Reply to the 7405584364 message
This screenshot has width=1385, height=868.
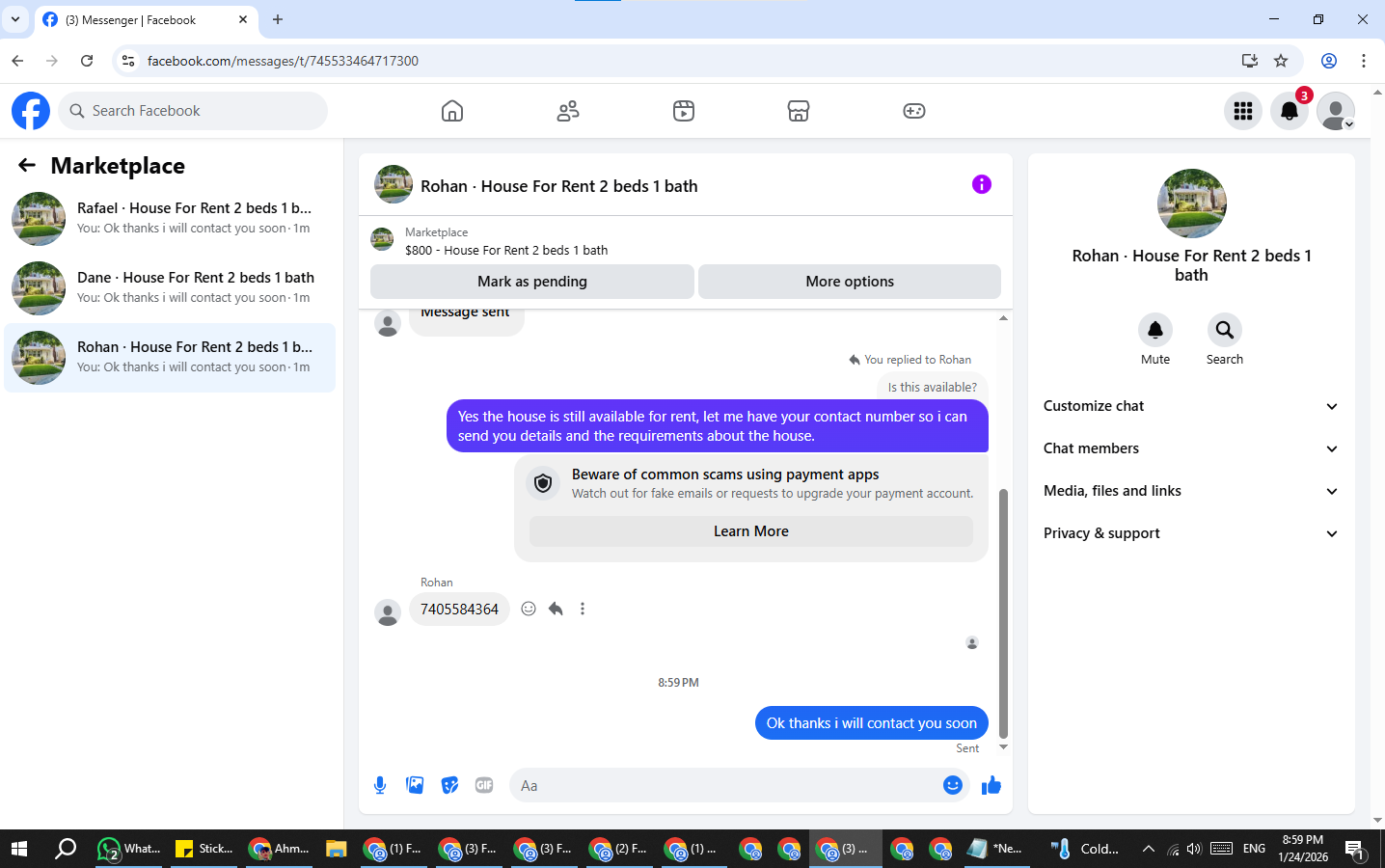pos(556,609)
